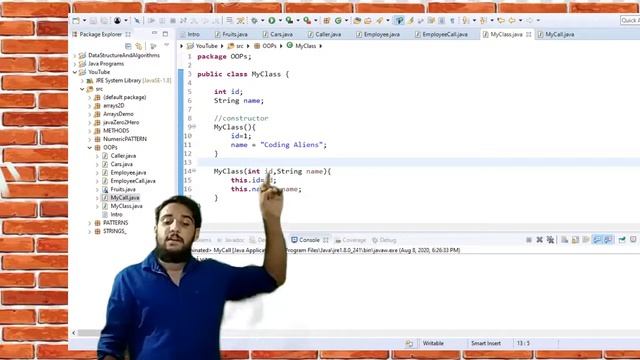
Task: Run program with green play icon
Action: (271, 20)
